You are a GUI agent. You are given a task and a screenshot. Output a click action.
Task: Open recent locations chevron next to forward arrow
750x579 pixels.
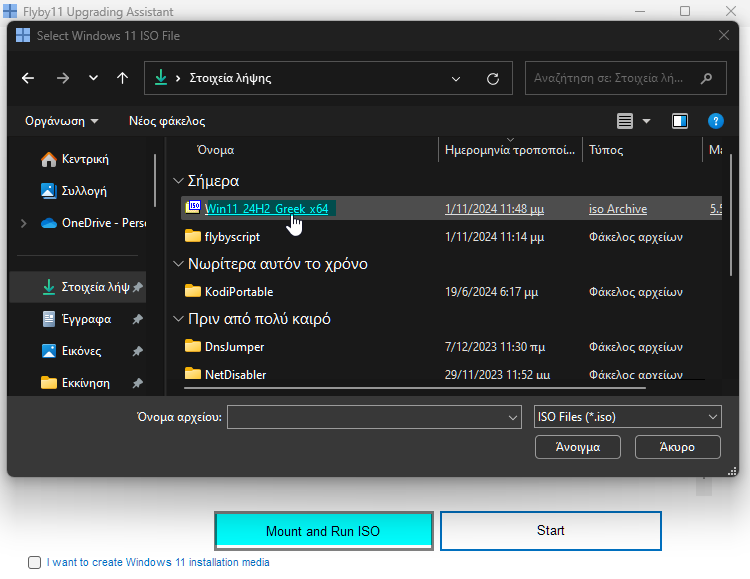pos(93,78)
